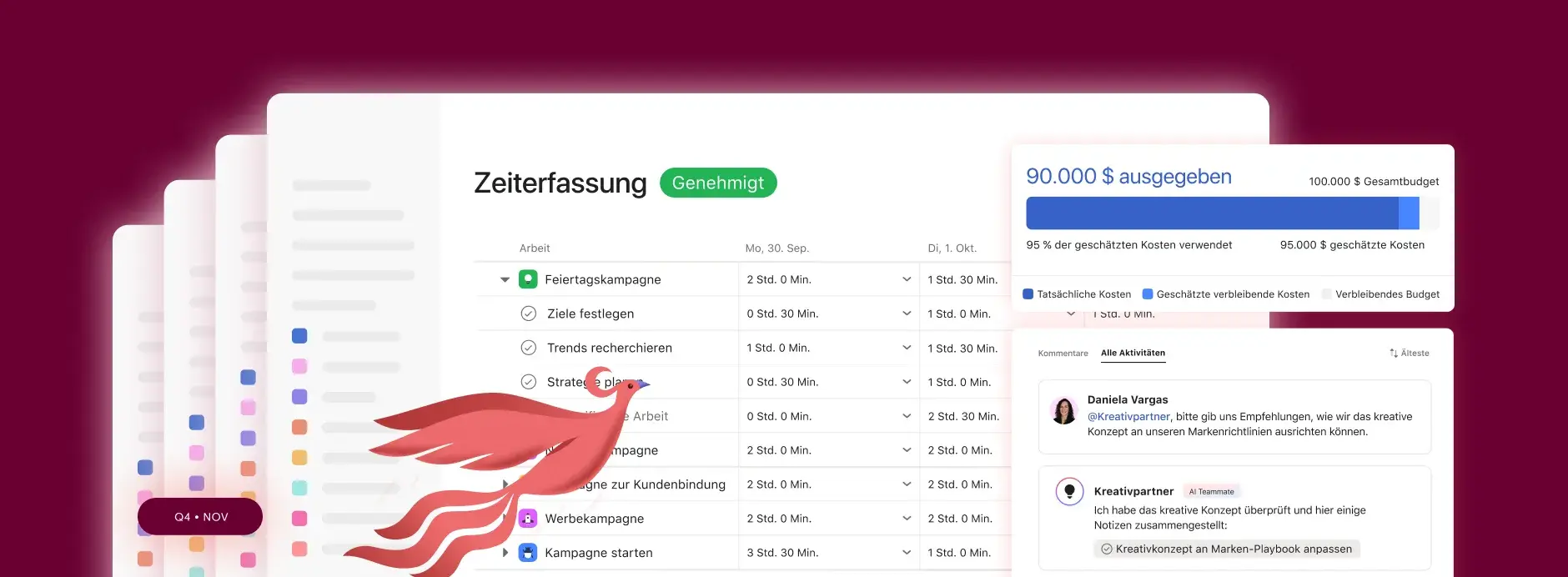Click the 100.000 $ Gesamtbudget label

(1374, 182)
